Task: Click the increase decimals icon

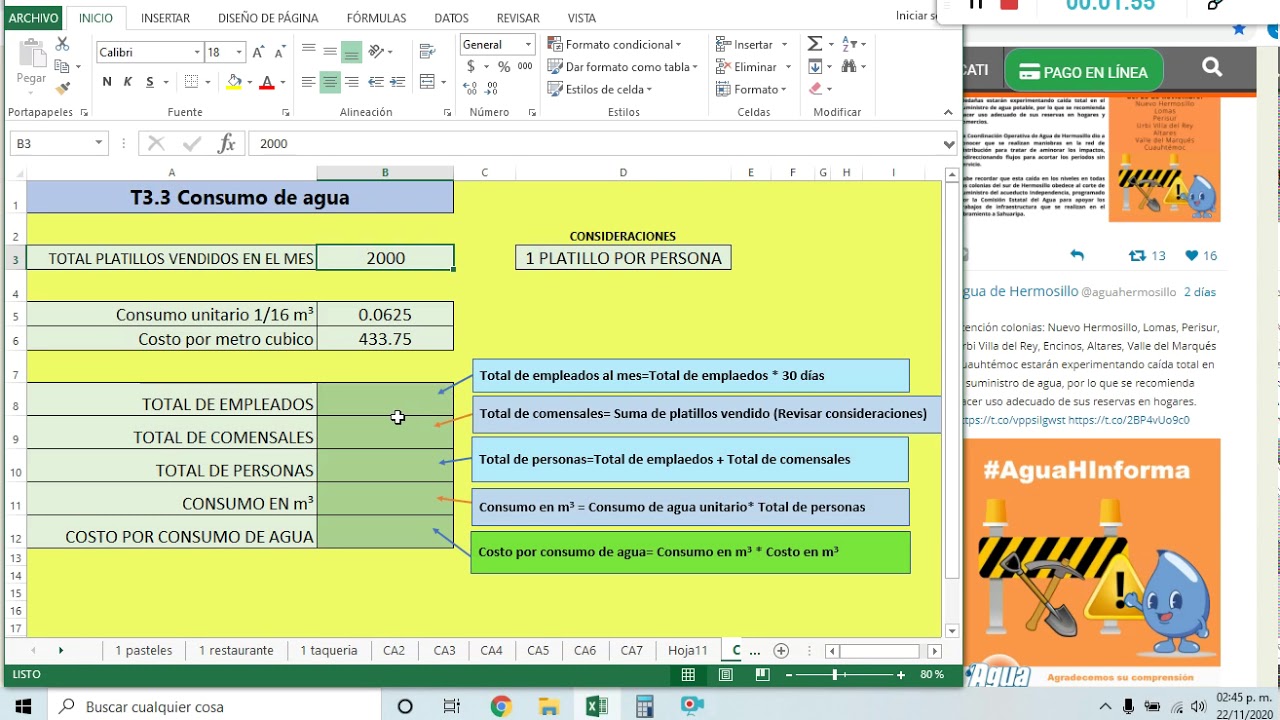Action: pos(471,89)
